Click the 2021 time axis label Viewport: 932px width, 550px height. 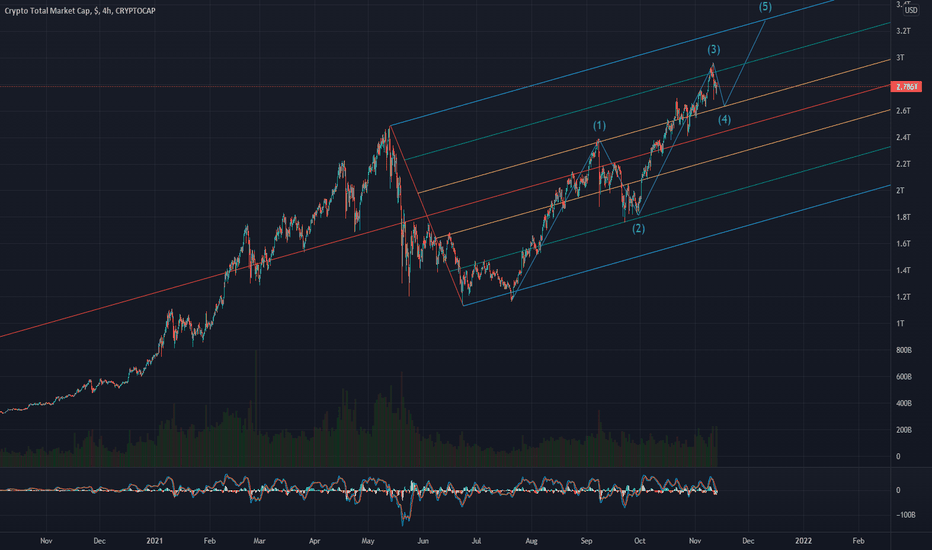point(155,541)
